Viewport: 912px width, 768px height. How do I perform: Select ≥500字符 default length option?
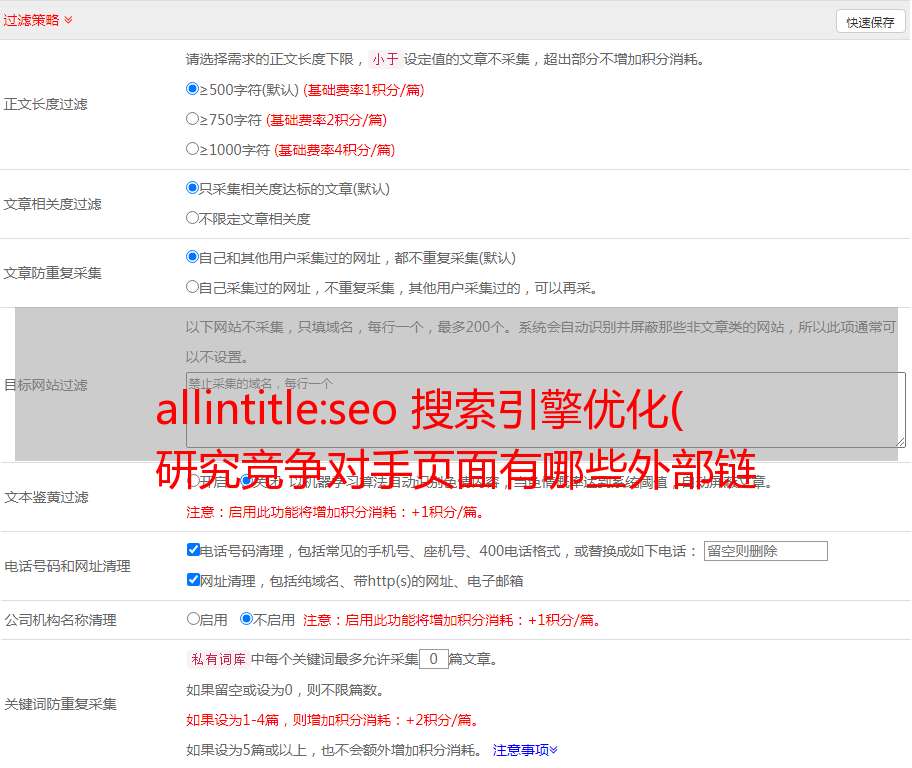click(192, 89)
